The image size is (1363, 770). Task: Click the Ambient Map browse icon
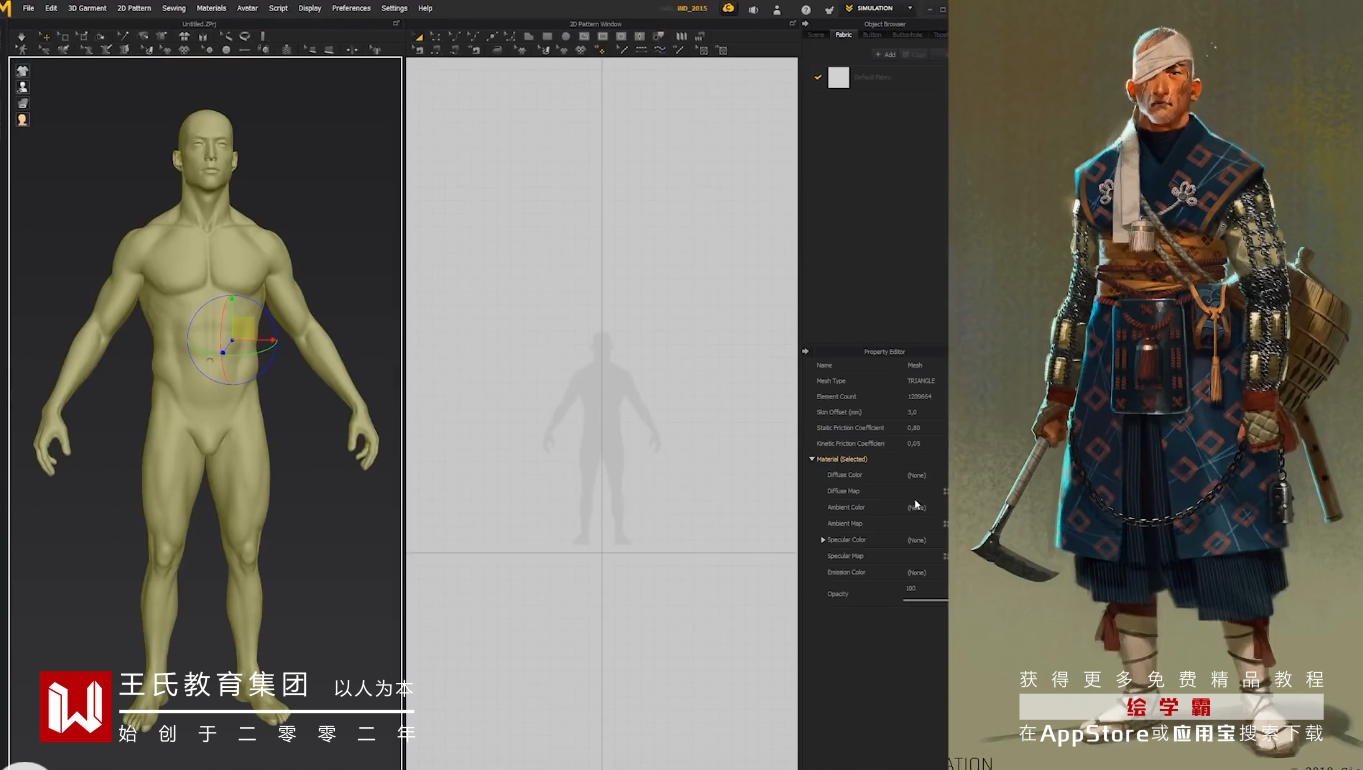click(x=945, y=523)
